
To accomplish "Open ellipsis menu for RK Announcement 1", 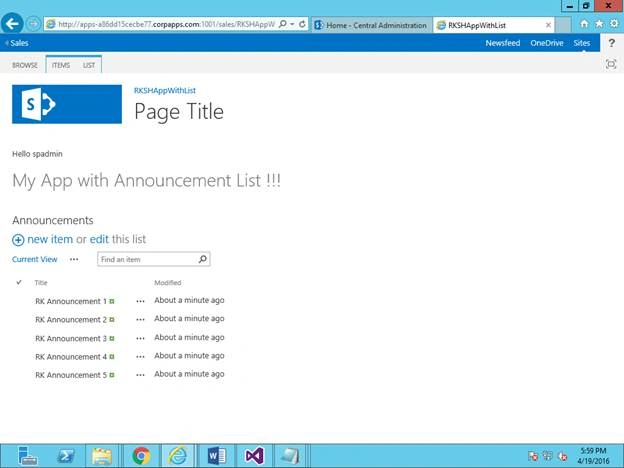I will tap(140, 301).
